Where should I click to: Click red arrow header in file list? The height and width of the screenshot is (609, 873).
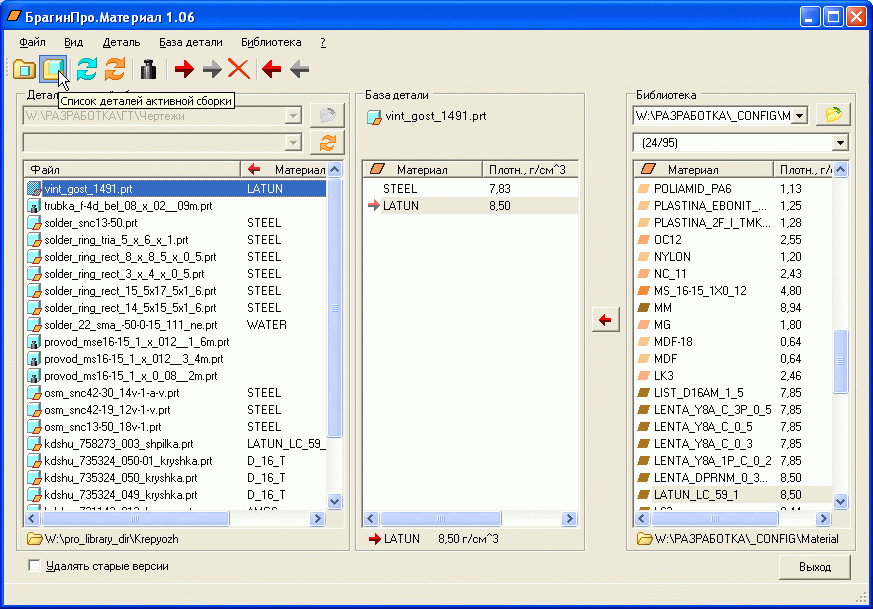[254, 169]
